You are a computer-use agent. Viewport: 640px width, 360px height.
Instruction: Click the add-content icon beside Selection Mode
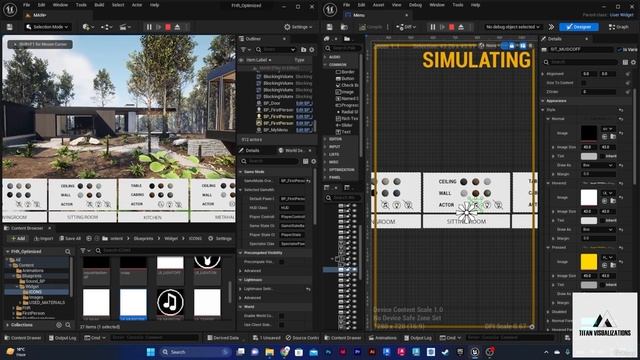[x=88, y=27]
